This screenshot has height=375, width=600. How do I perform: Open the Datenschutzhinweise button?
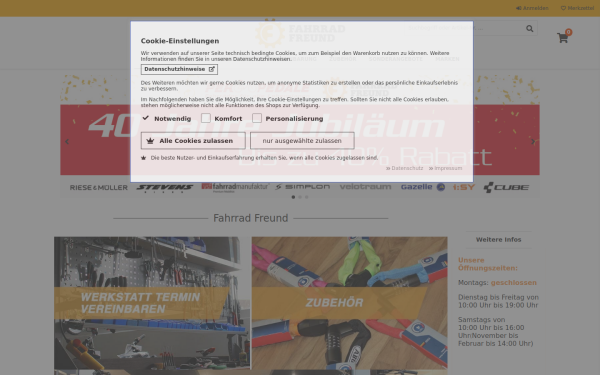click(x=179, y=69)
